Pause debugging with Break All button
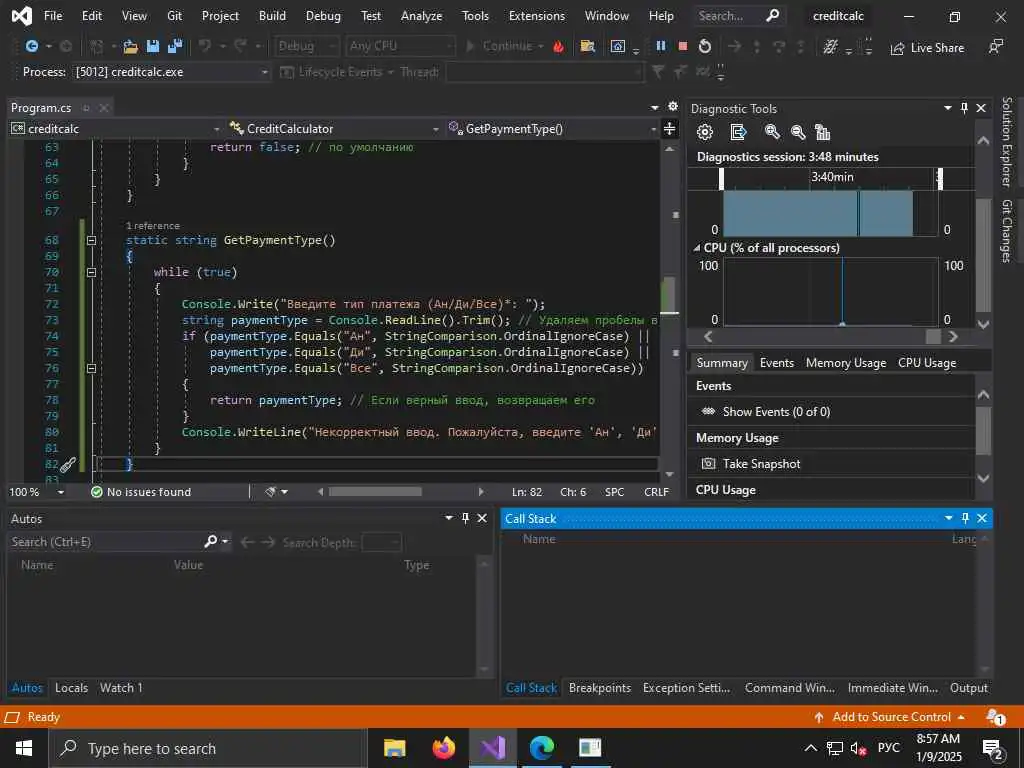1024x768 pixels. 661,46
